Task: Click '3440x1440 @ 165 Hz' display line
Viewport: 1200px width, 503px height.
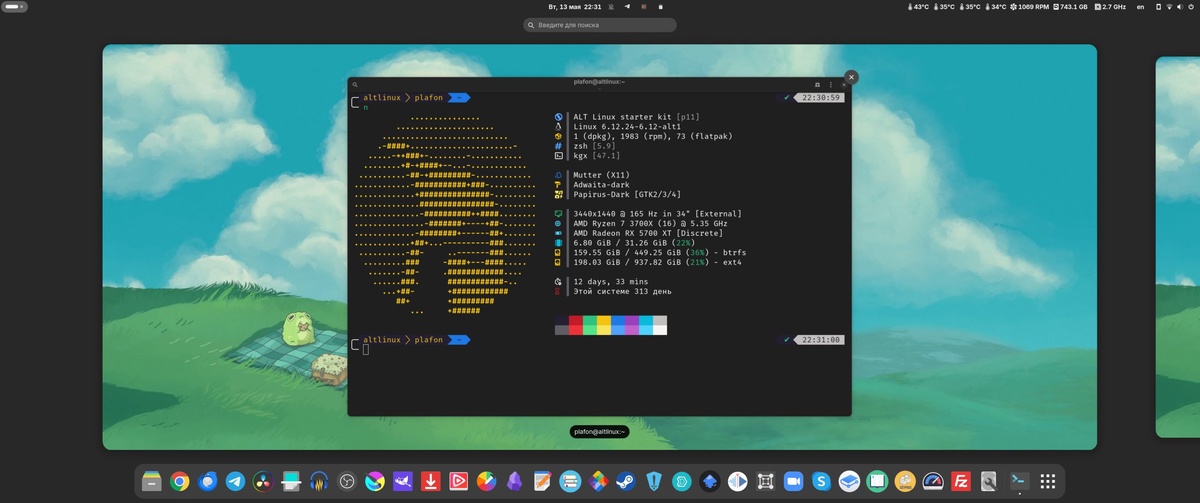Action: tap(655, 214)
